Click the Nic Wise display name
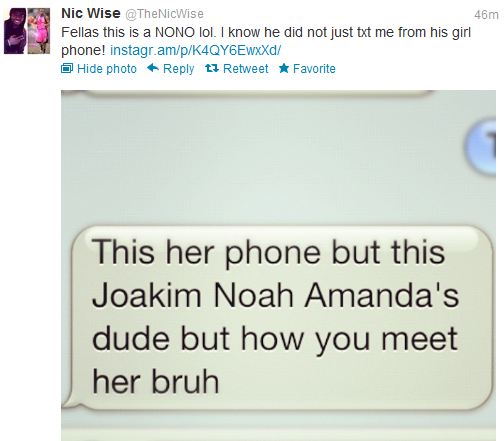Image resolution: width=504 pixels, height=441 pixels. 91,13
